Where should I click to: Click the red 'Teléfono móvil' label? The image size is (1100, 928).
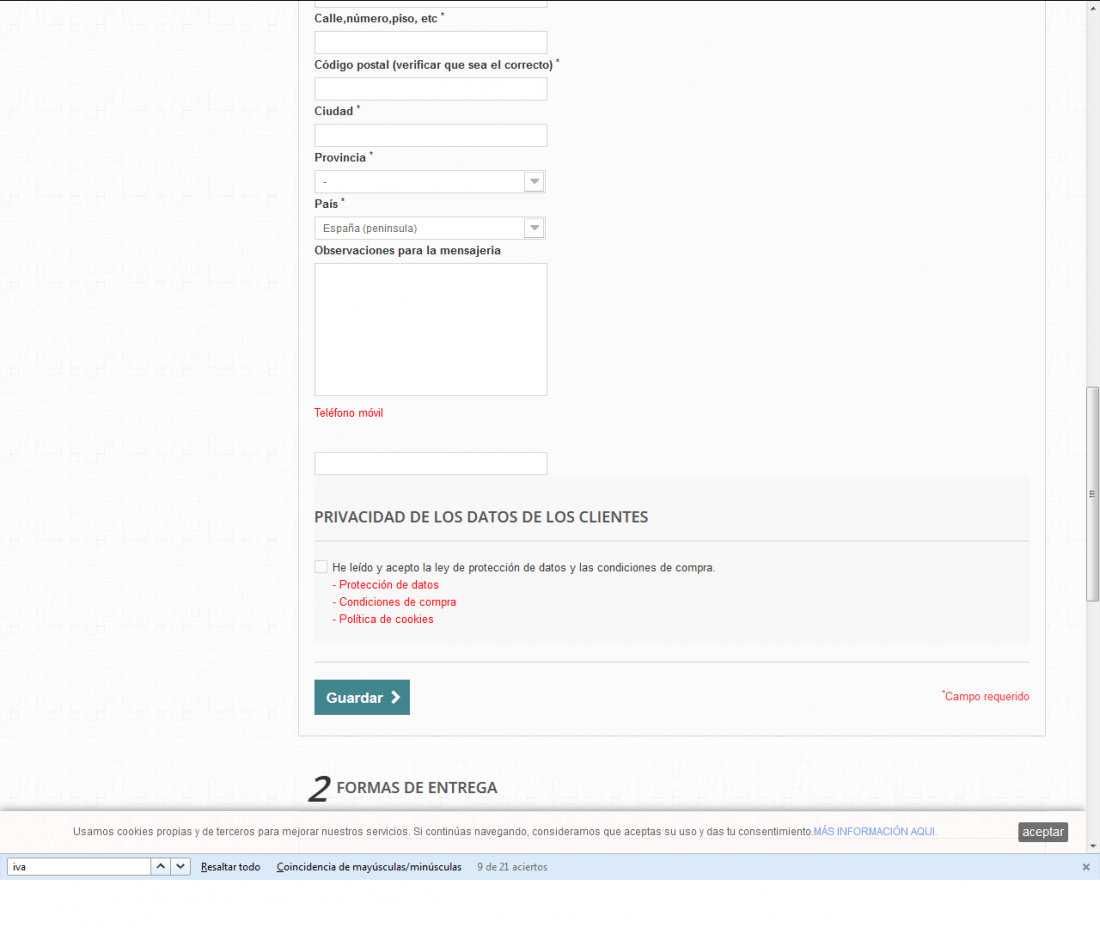click(x=349, y=413)
